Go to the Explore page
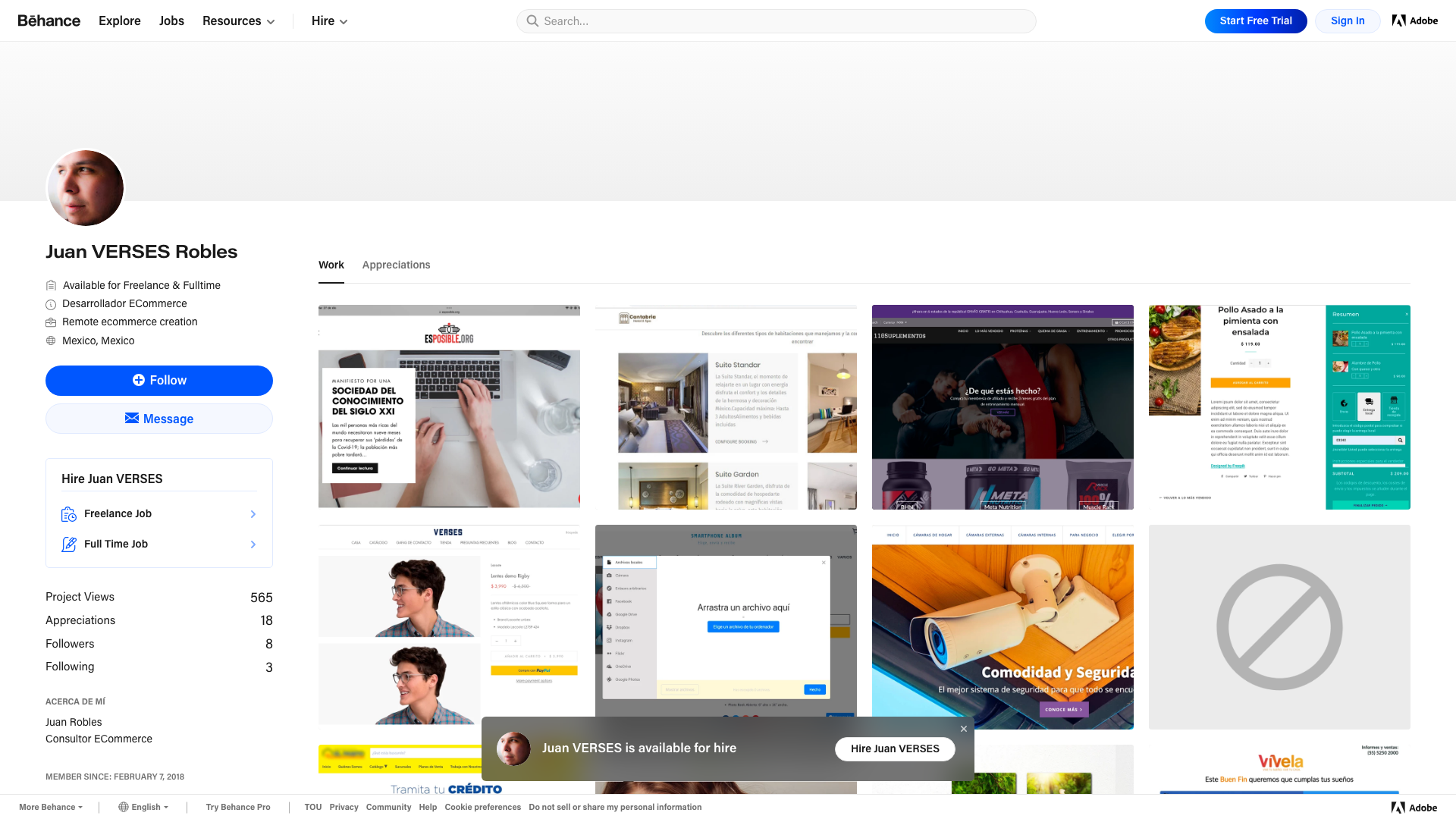Screen dimensions: 1456x819 [120, 20]
